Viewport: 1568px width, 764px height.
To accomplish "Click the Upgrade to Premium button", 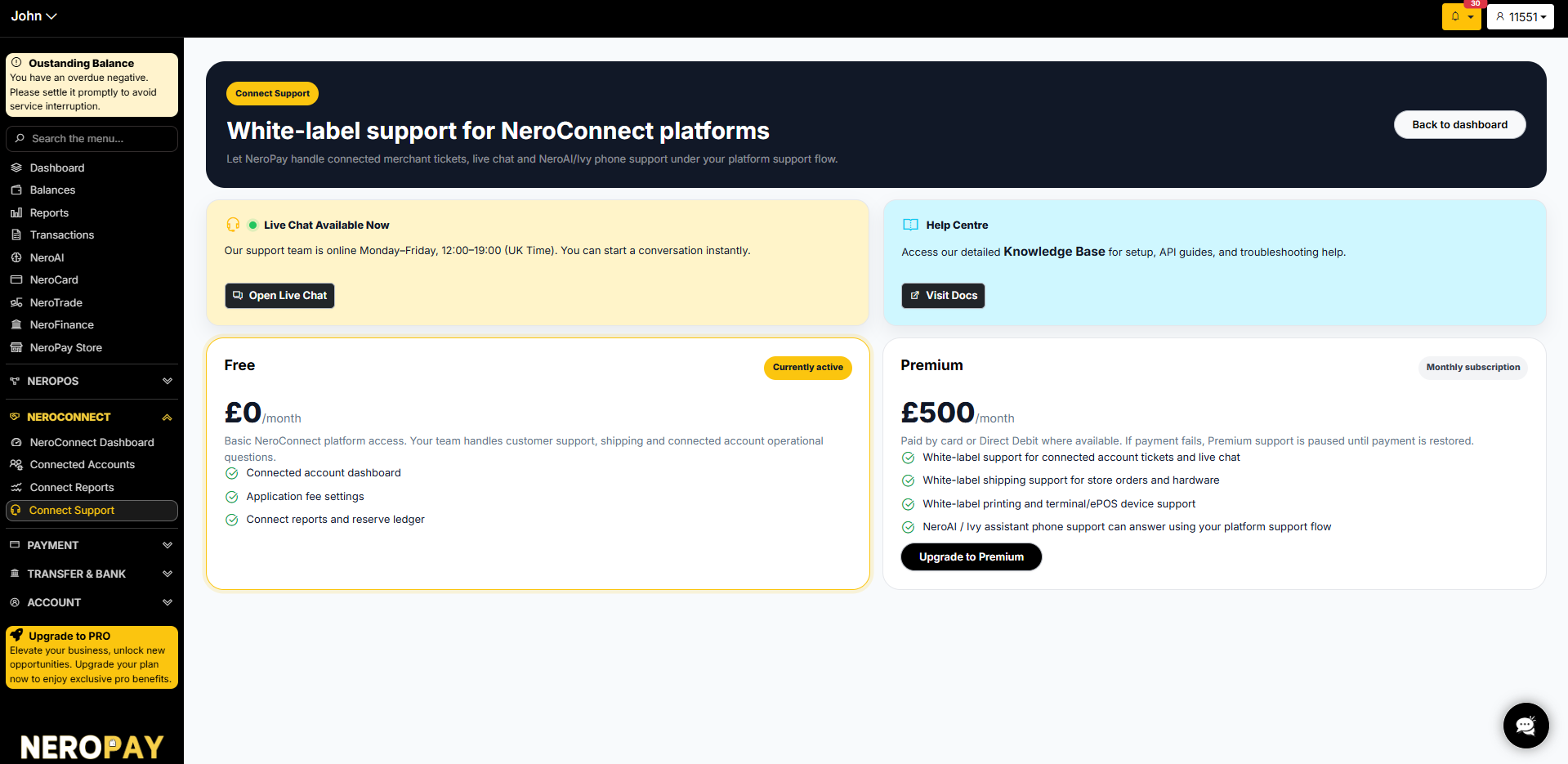I will click(x=971, y=556).
